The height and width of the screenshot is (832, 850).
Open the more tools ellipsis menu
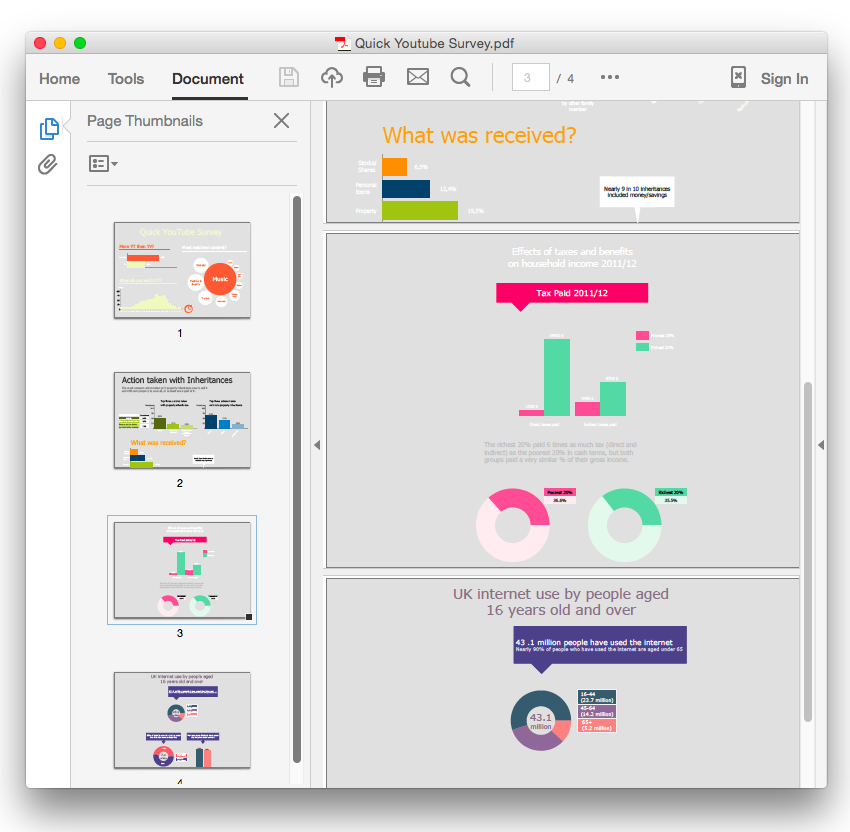pos(610,78)
